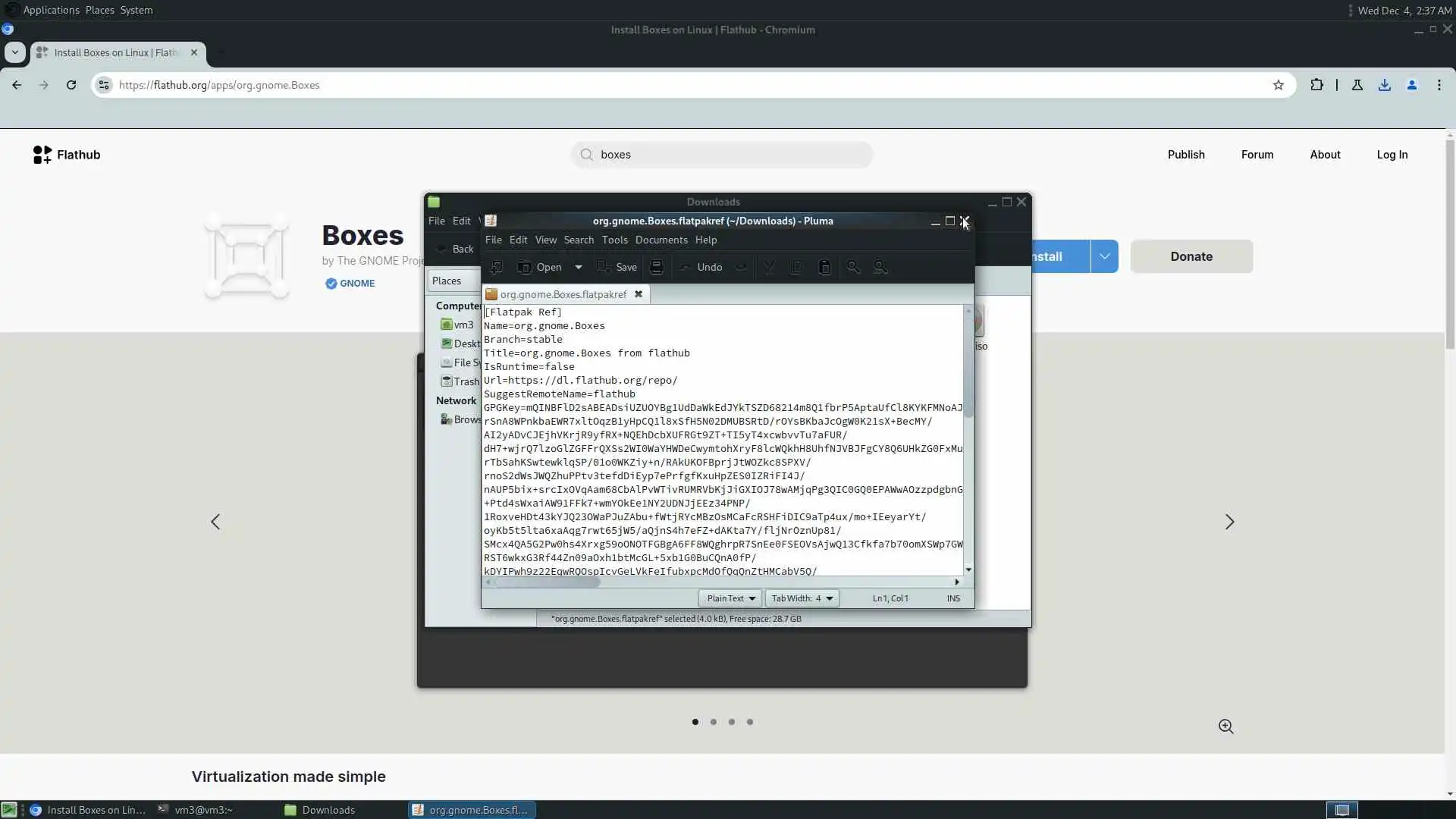This screenshot has height=819, width=1456.
Task: Open Find with the magnifier icon
Action: pyautogui.click(x=853, y=267)
